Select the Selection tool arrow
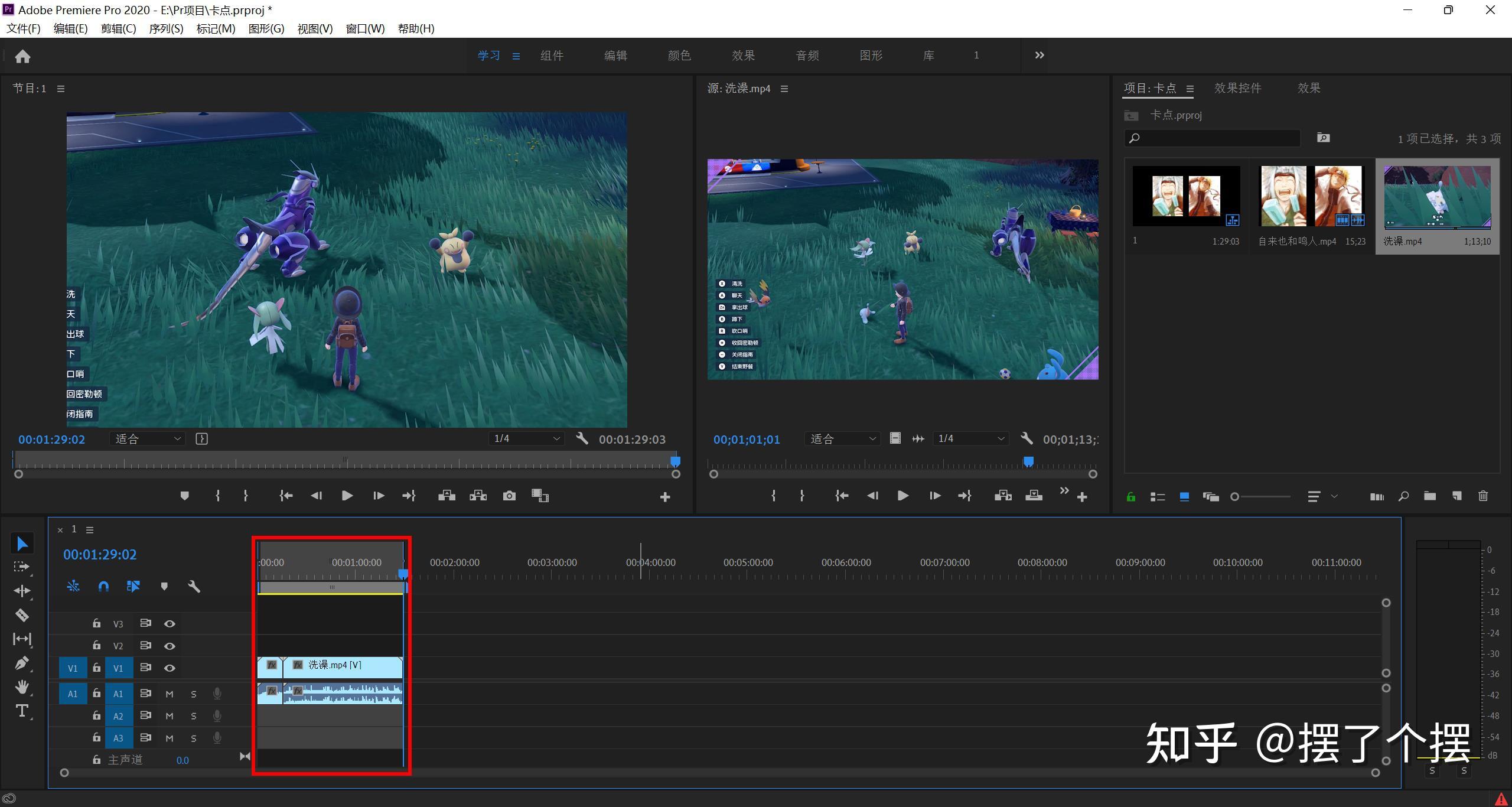1512x807 pixels. [22, 543]
